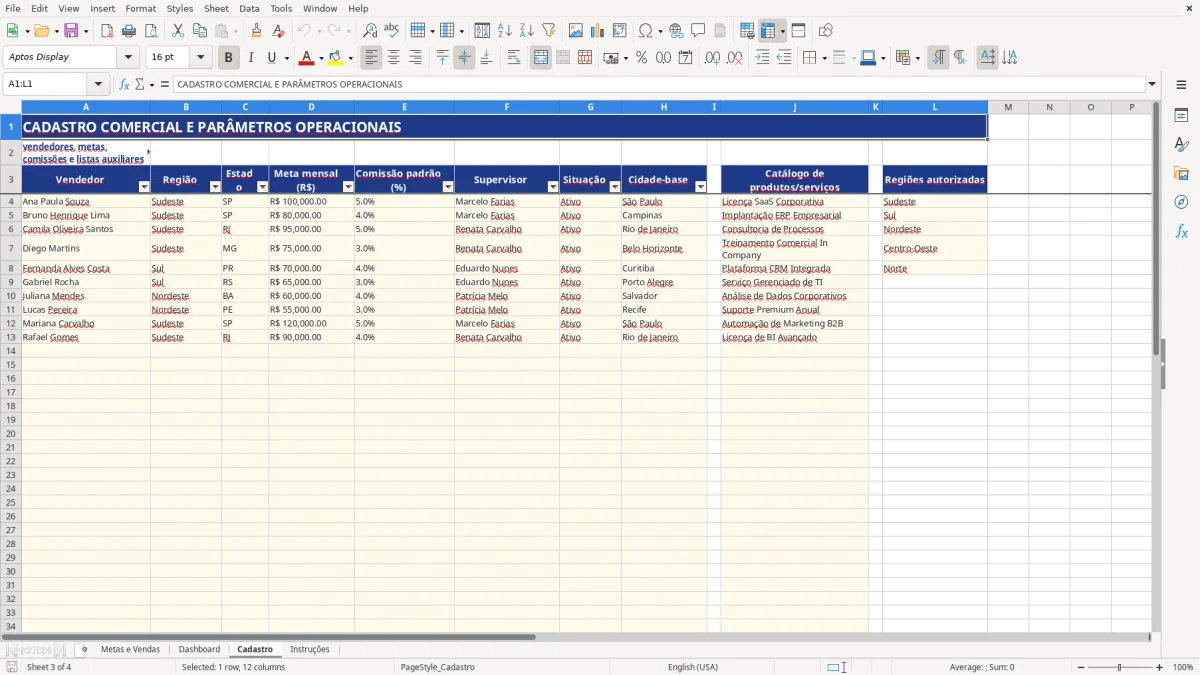Viewport: 1200px width, 675px height.
Task: Open Região column filter dropdown
Action: 214,187
